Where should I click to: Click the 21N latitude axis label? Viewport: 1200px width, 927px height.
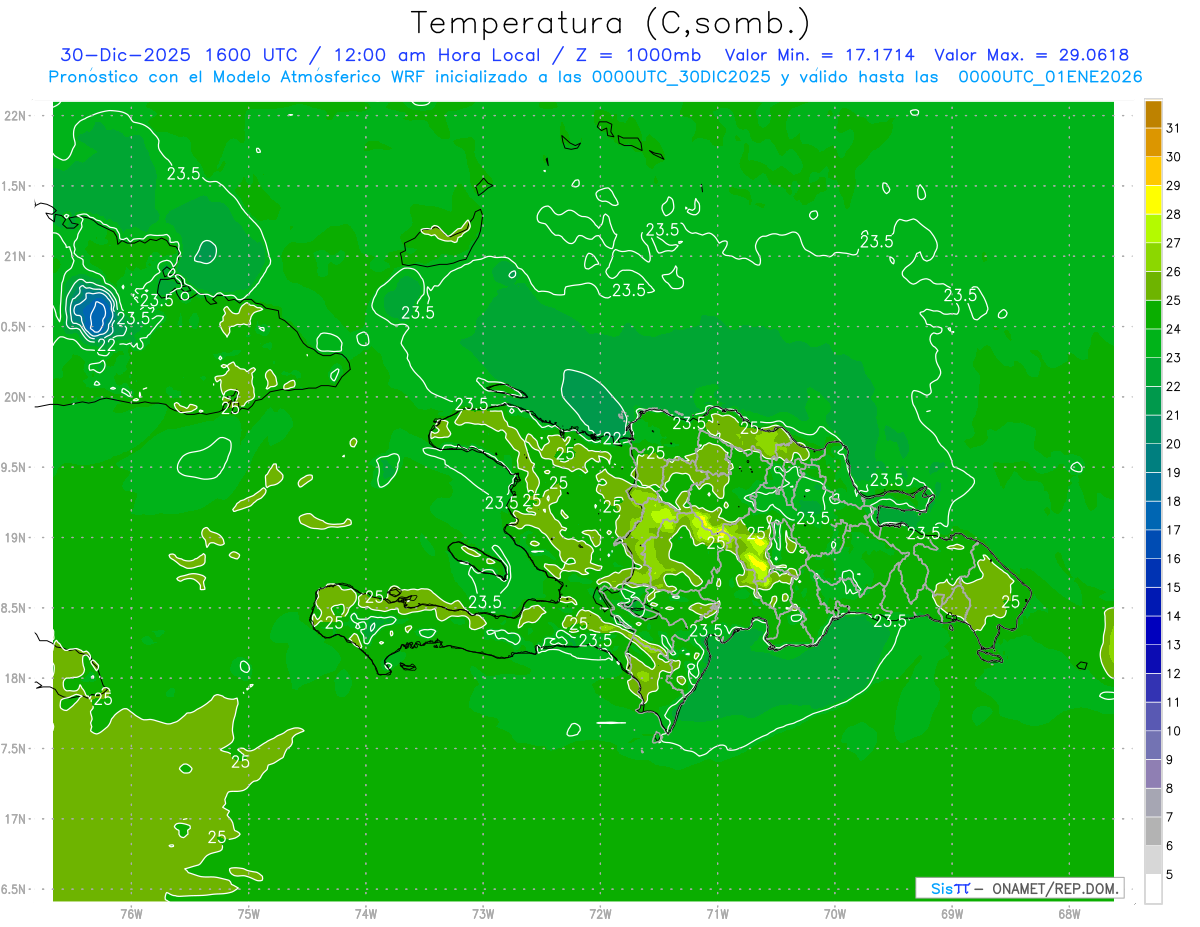[x=17, y=256]
